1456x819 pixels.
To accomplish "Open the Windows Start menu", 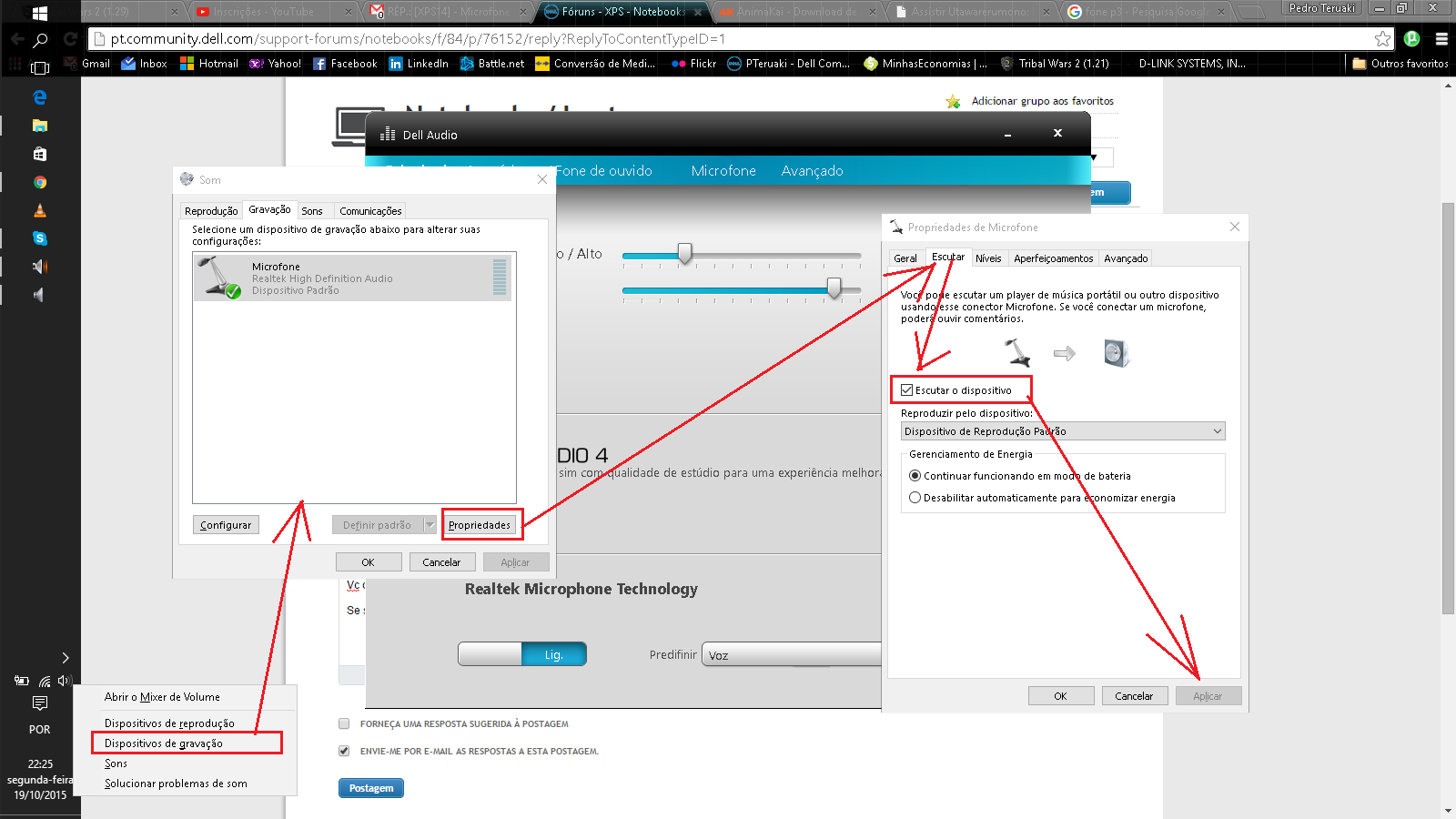I will (39, 13).
